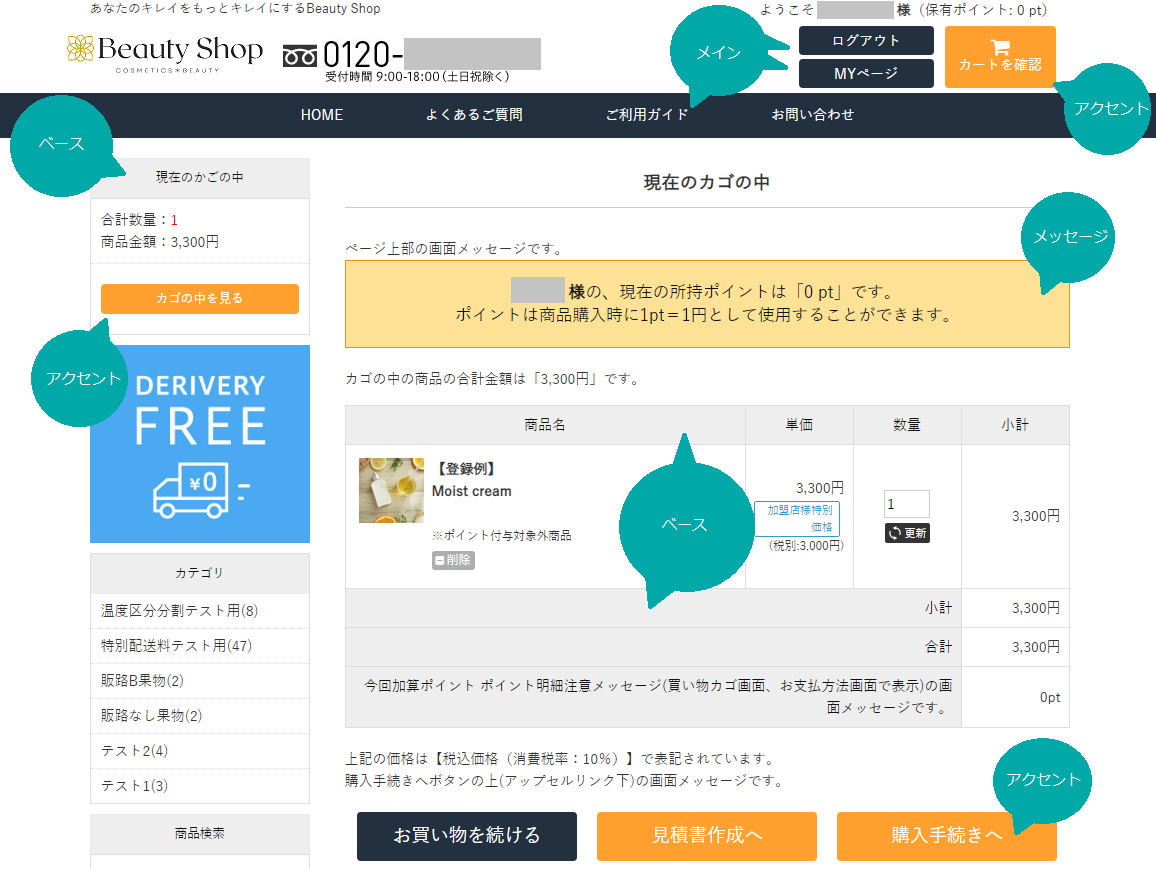Click the Moist cream product name
1156x869 pixels.
click(472, 492)
